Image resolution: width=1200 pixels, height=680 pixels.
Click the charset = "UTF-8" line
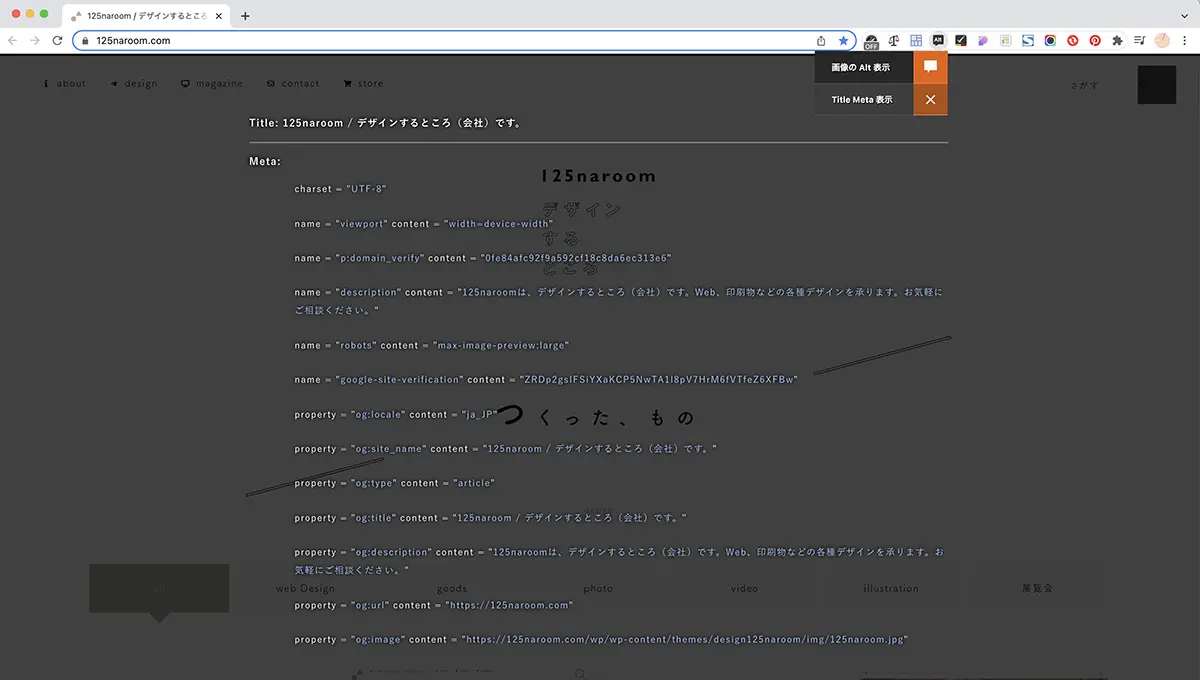tap(340, 189)
